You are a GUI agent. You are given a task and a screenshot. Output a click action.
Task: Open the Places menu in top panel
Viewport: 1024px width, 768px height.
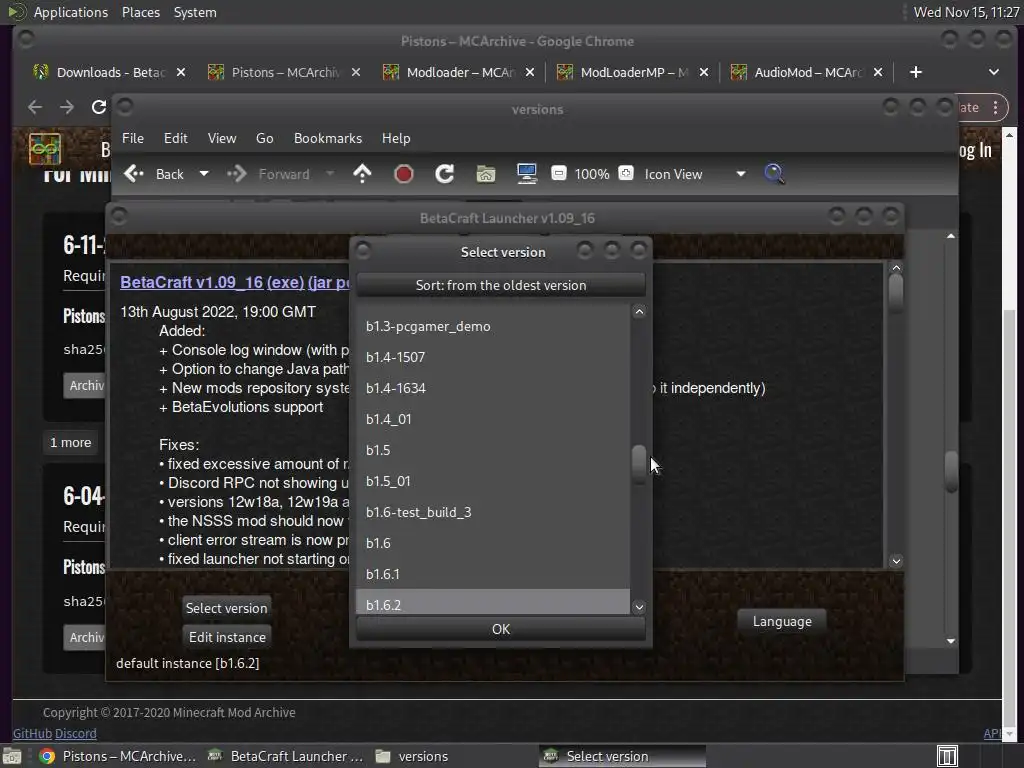coord(140,12)
